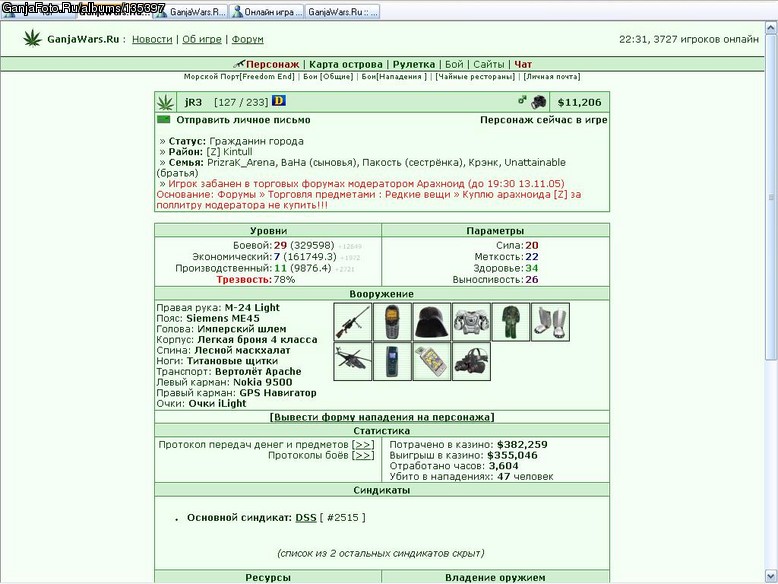Open the Новости link
Image resolution: width=778 pixels, height=584 pixels.
152,39
